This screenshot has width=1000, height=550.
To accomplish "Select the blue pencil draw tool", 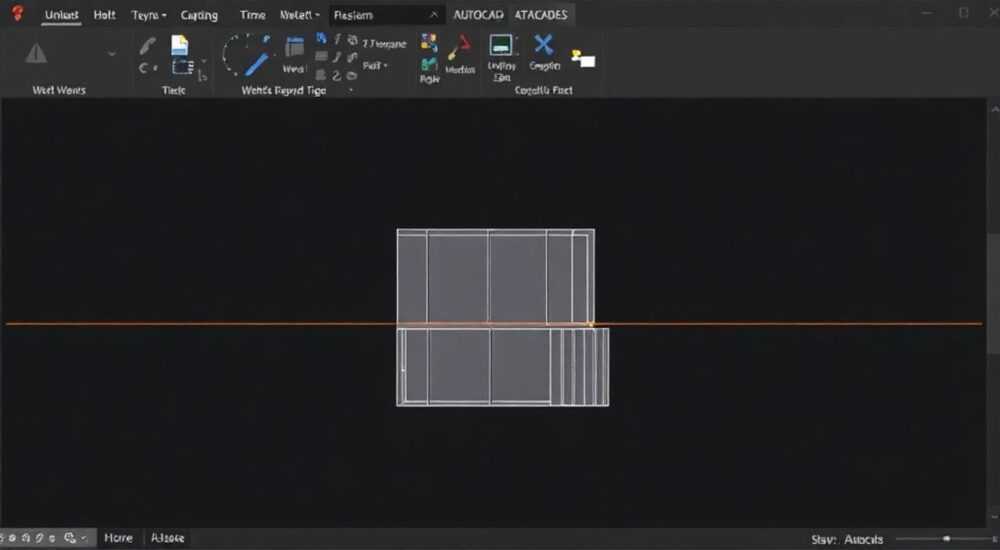I will [257, 64].
